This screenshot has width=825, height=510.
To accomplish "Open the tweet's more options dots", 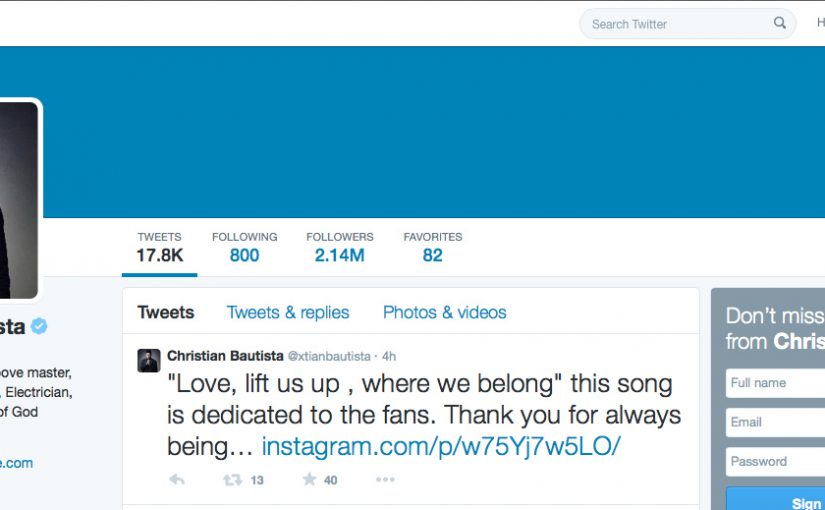I will (385, 480).
